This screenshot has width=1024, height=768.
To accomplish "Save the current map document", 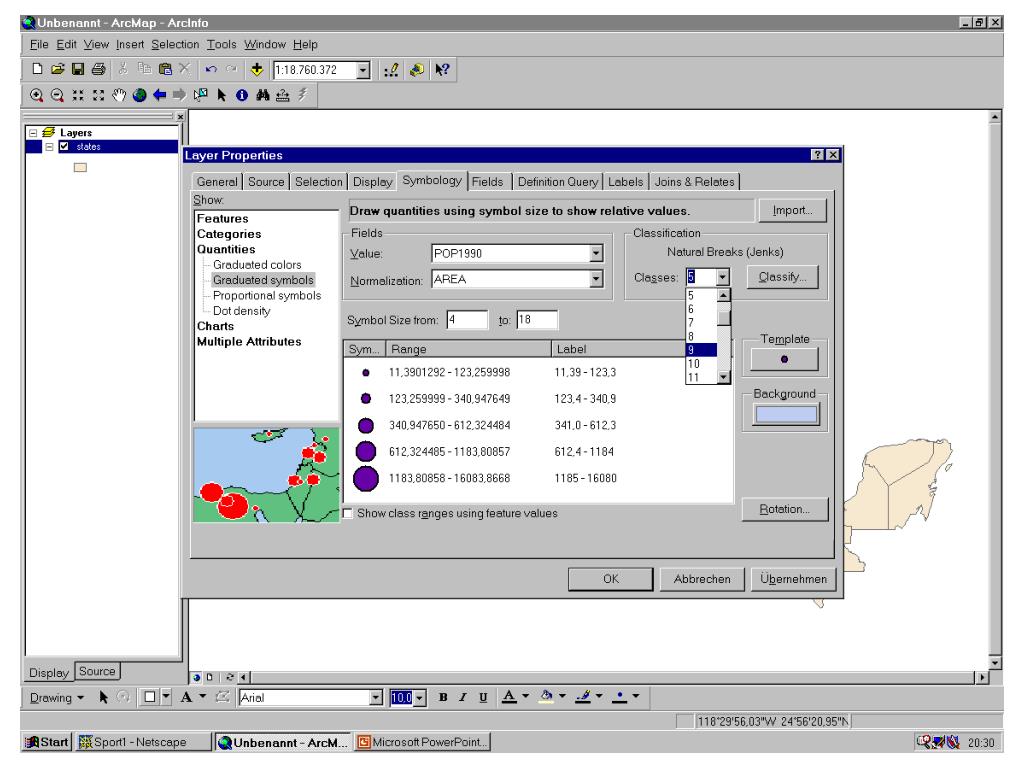I will click(78, 69).
